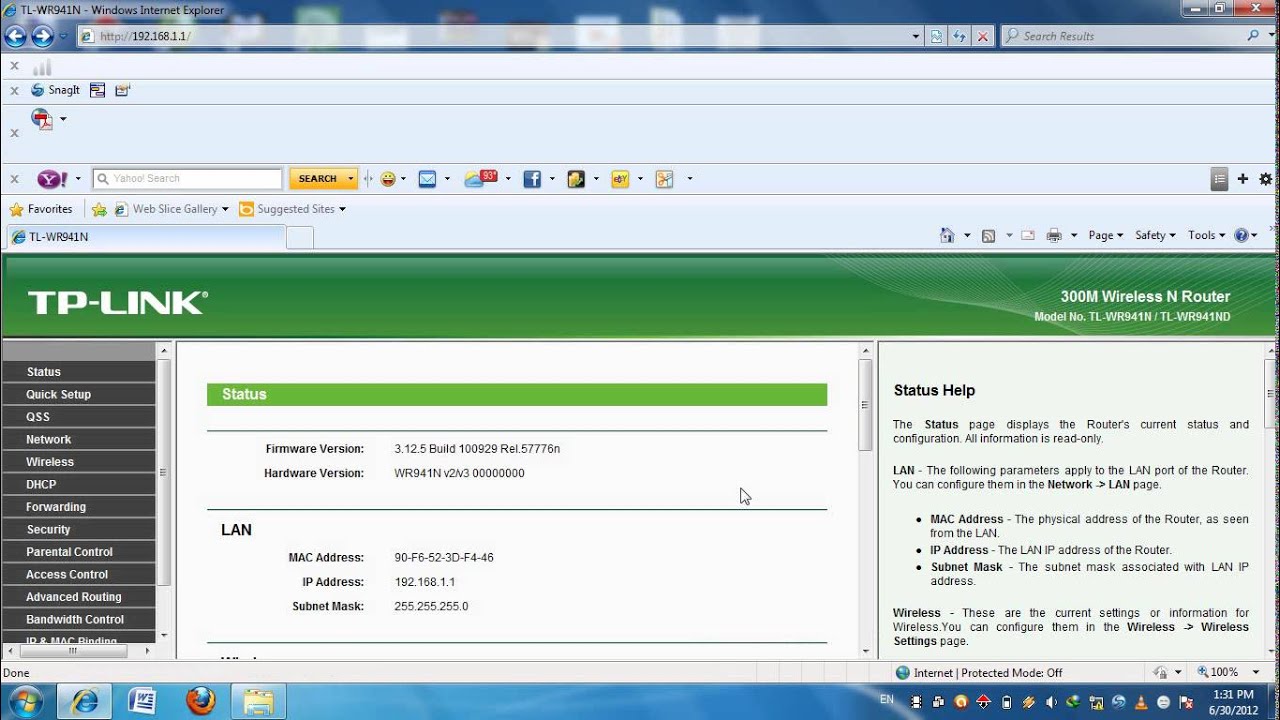Image resolution: width=1280 pixels, height=720 pixels.
Task: Open the Tools menu dropdown
Action: 1206,235
